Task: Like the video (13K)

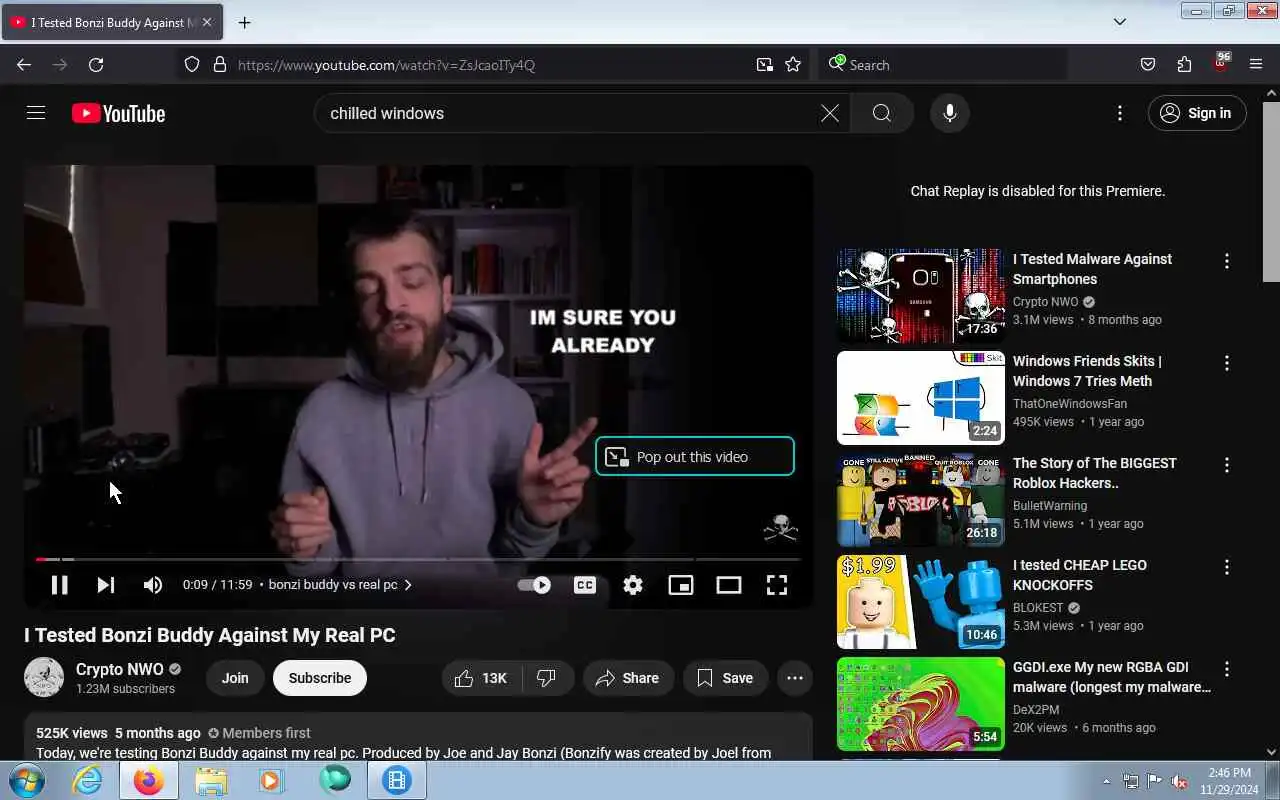Action: pos(481,678)
